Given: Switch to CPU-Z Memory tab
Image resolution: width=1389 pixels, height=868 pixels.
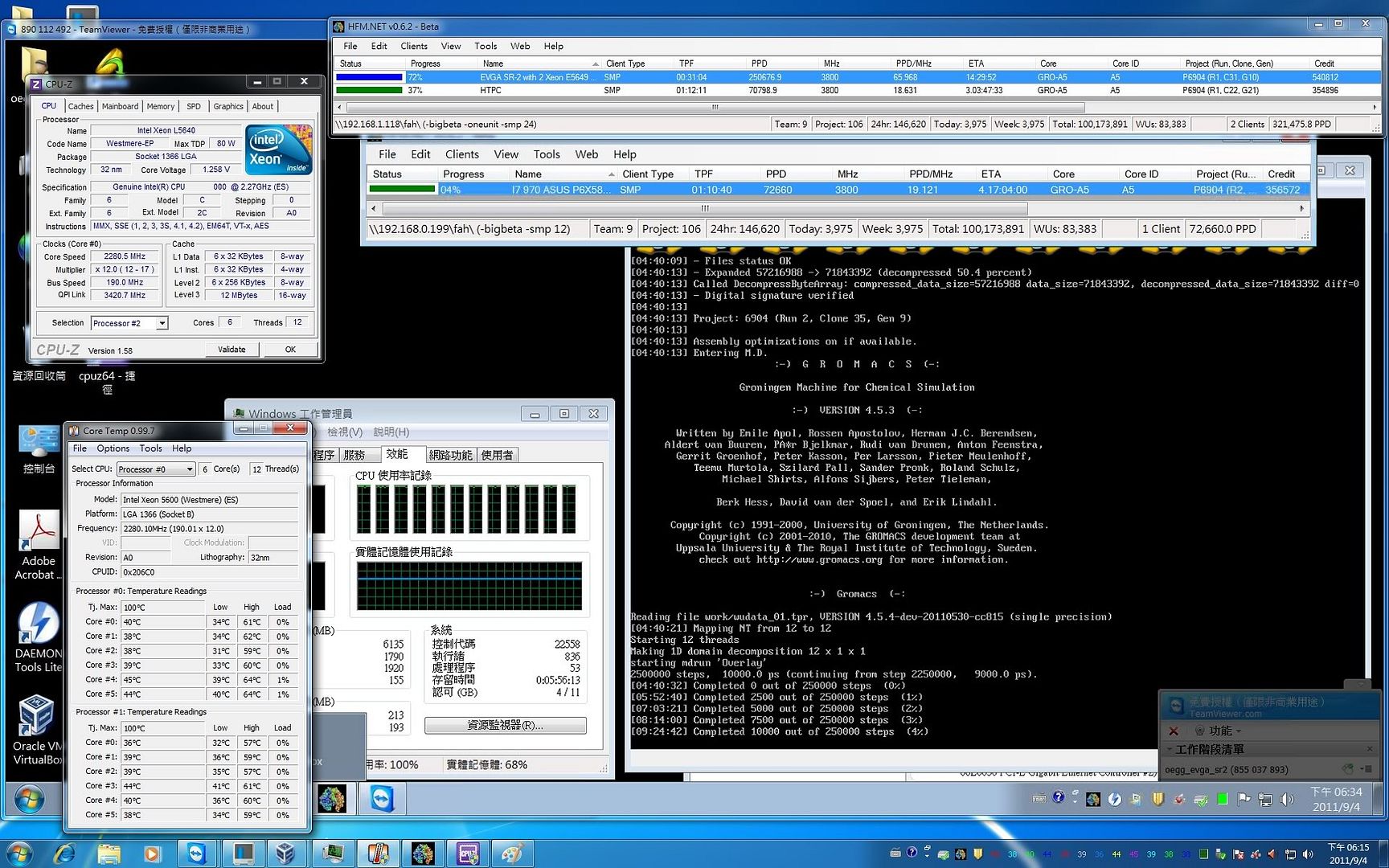Looking at the screenshot, I should click(160, 106).
